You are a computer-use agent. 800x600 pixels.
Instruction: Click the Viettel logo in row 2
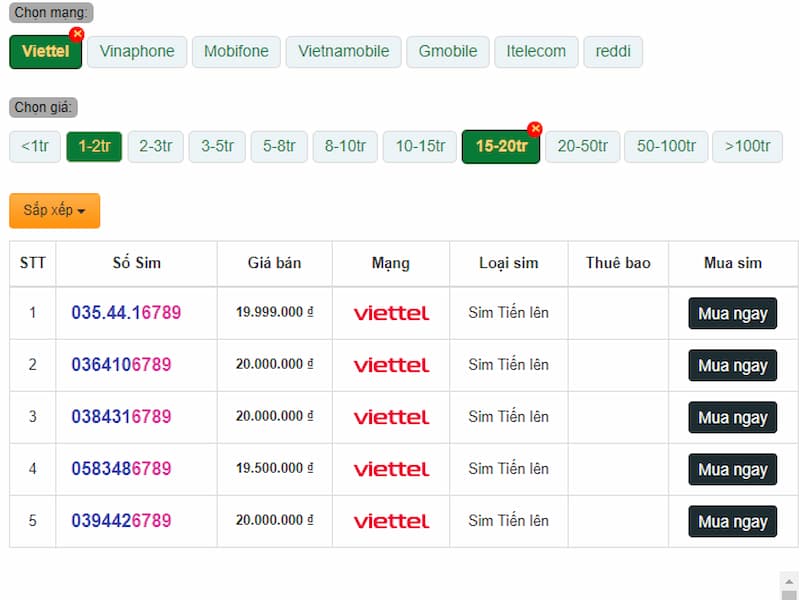(x=391, y=365)
